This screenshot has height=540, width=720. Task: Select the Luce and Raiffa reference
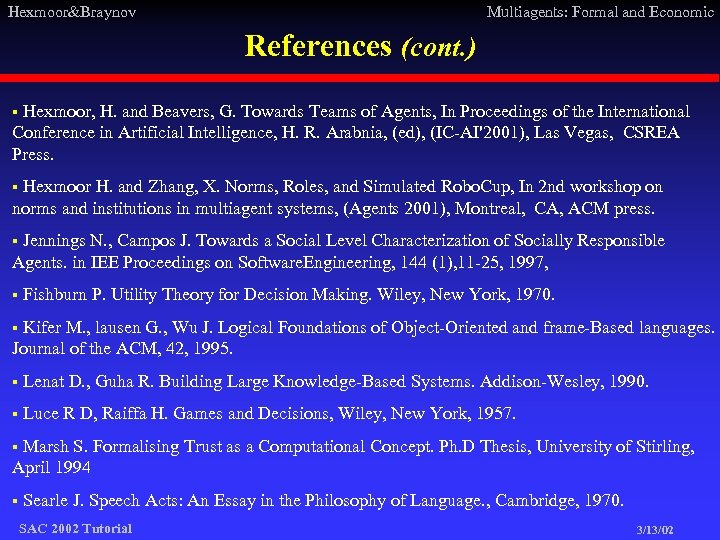pyautogui.click(x=264, y=414)
